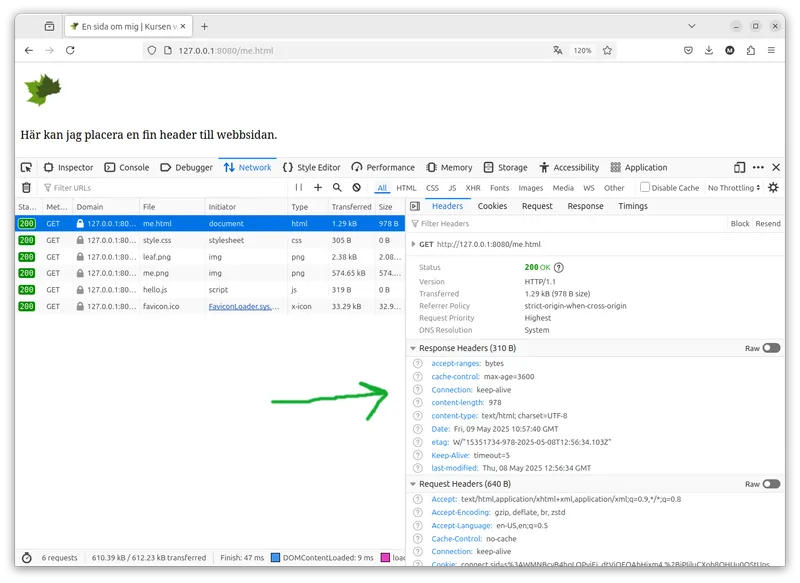Image resolution: width=800 pixels, height=583 pixels.
Task: Open devtools more options menu
Action: [758, 167]
